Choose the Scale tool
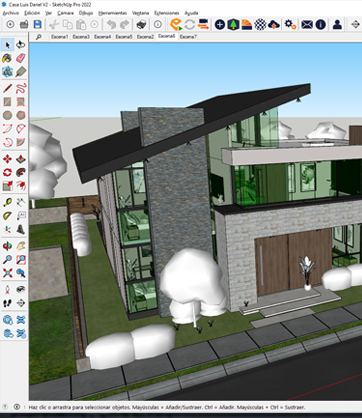Viewport: 362px width, 418px height. click(x=8, y=186)
